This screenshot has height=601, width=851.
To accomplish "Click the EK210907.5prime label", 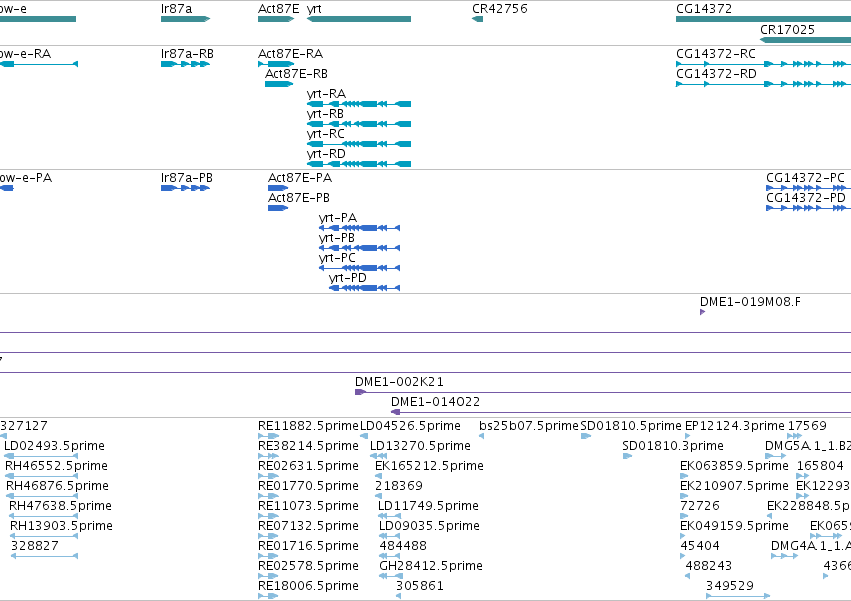I will [734, 486].
